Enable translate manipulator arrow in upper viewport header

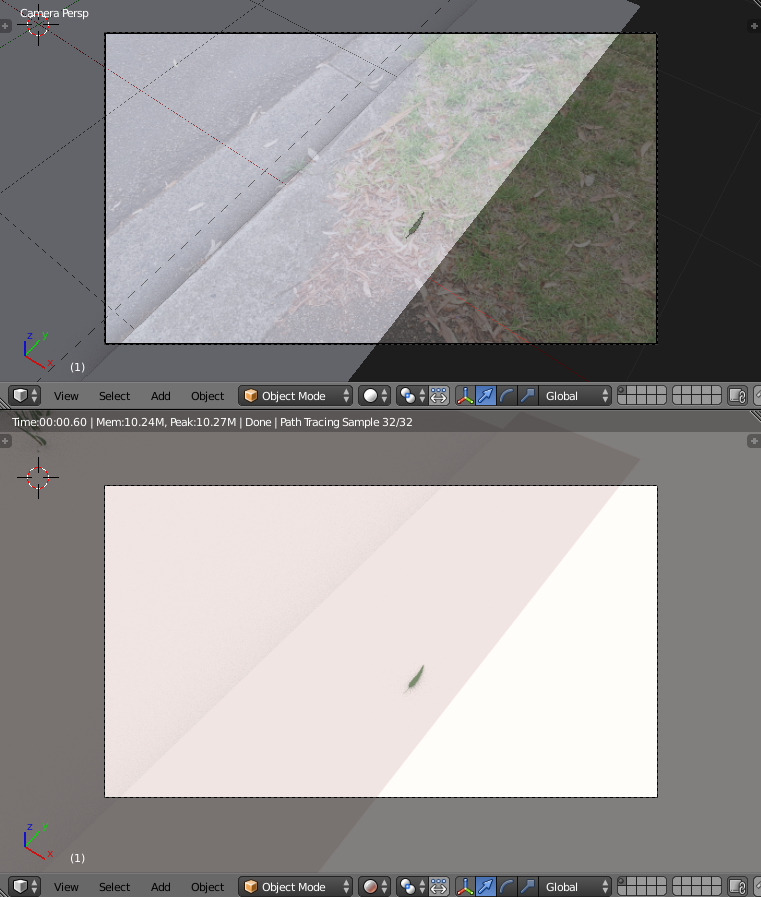tap(486, 396)
